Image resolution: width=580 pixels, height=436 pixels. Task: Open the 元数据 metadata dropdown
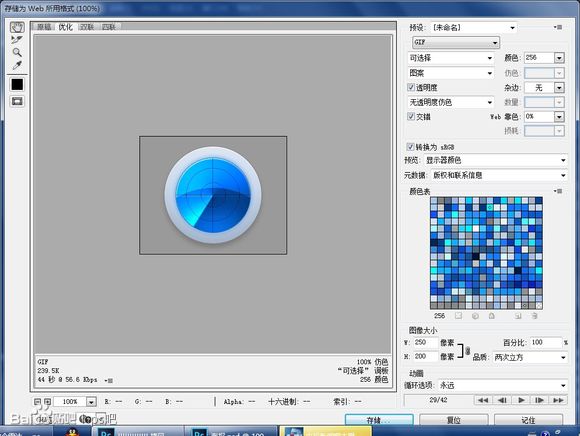(x=499, y=175)
